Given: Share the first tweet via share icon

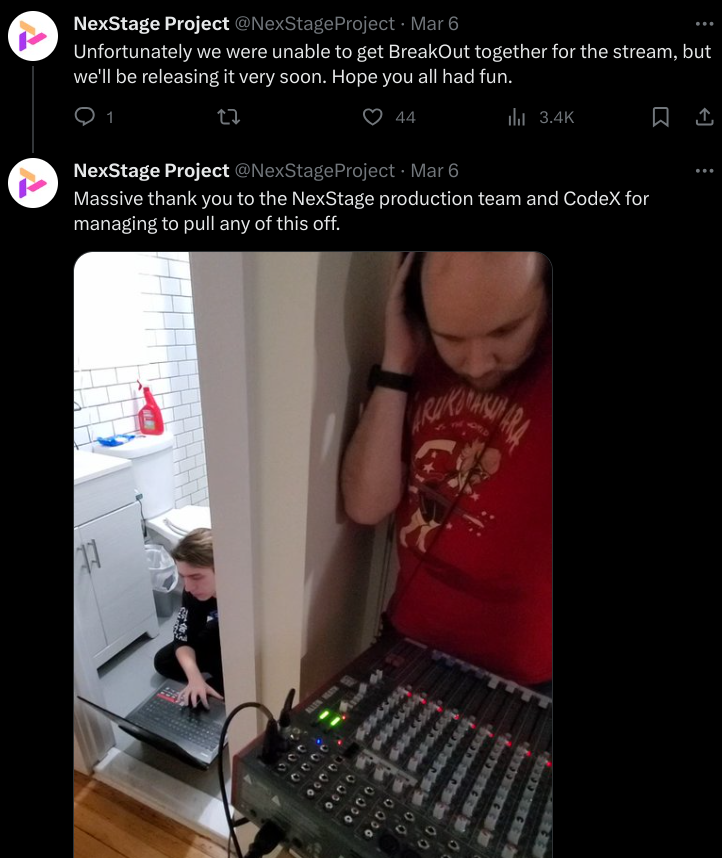Looking at the screenshot, I should 704,117.
